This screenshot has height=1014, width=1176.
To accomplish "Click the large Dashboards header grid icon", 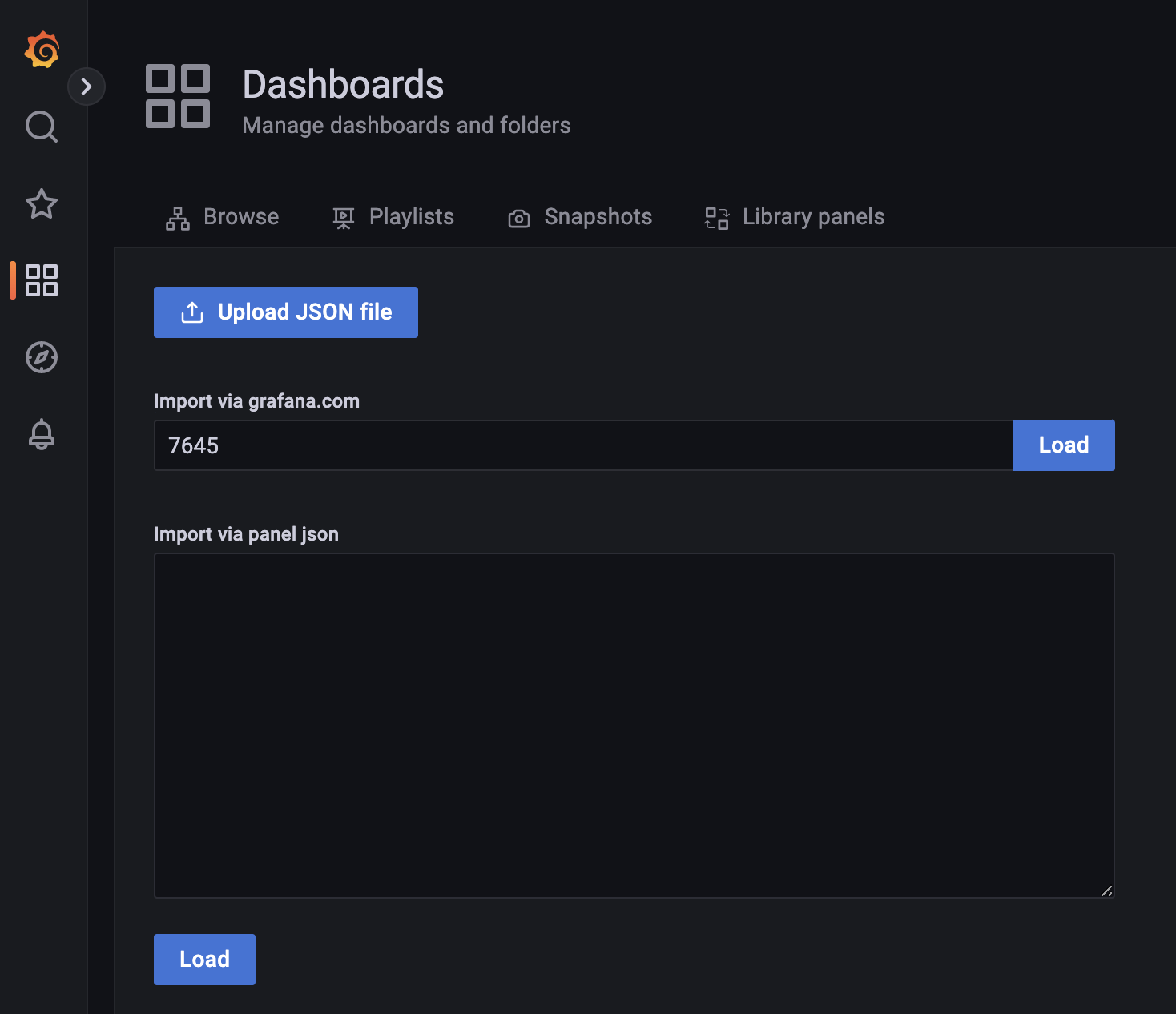I will tap(178, 96).
